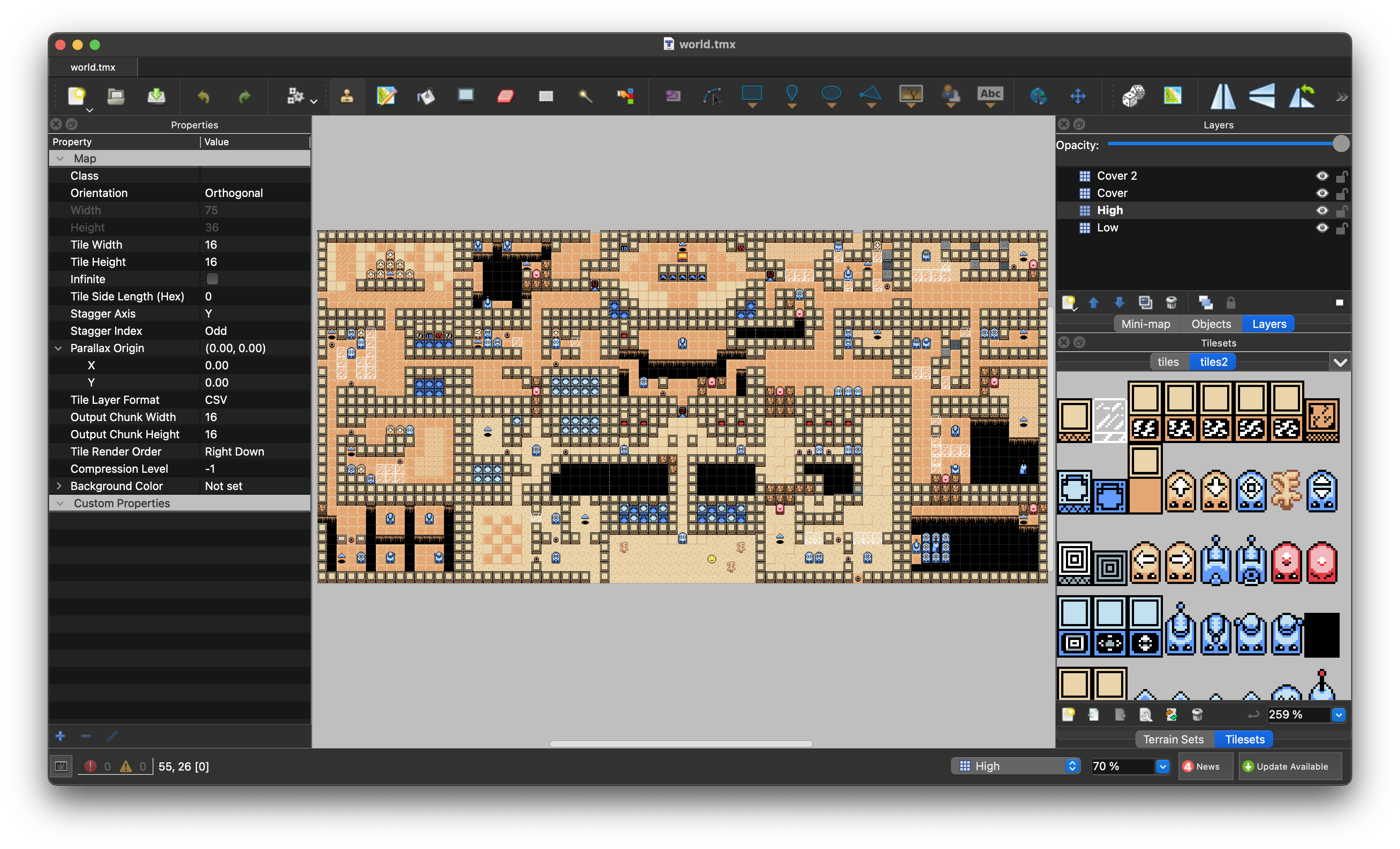The height and width of the screenshot is (849, 1400).
Task: Collapse the Parallax Origin row
Action: [x=59, y=348]
